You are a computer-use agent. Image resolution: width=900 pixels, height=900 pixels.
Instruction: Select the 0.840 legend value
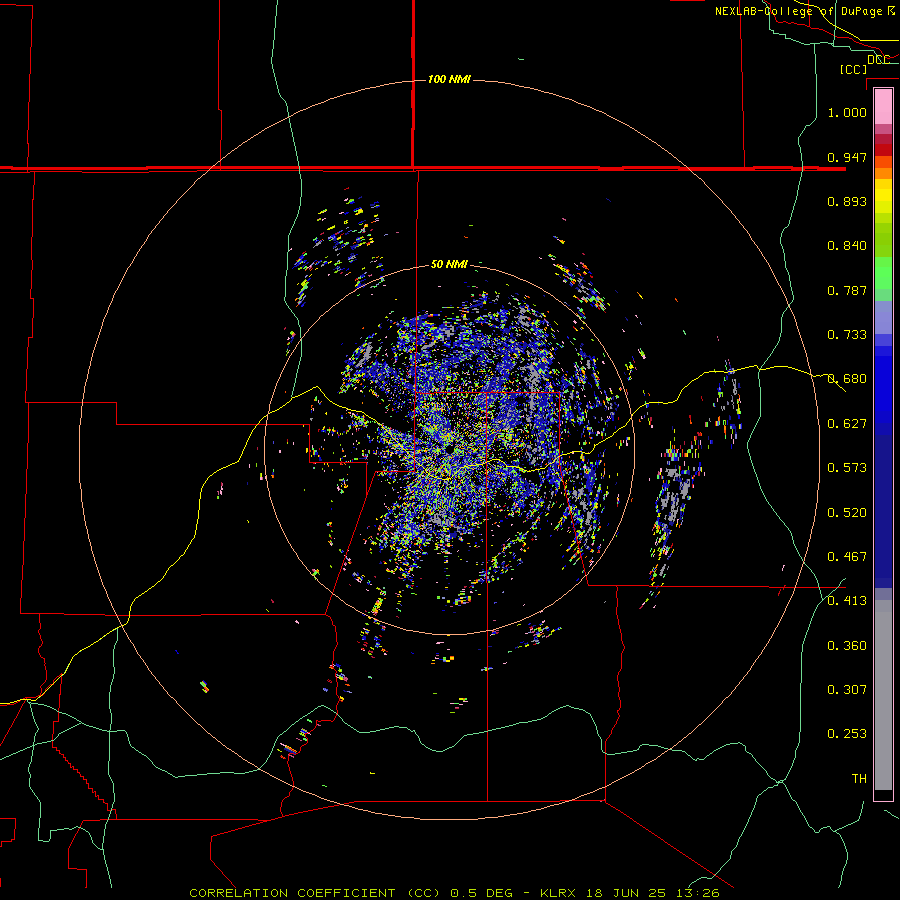coord(847,246)
